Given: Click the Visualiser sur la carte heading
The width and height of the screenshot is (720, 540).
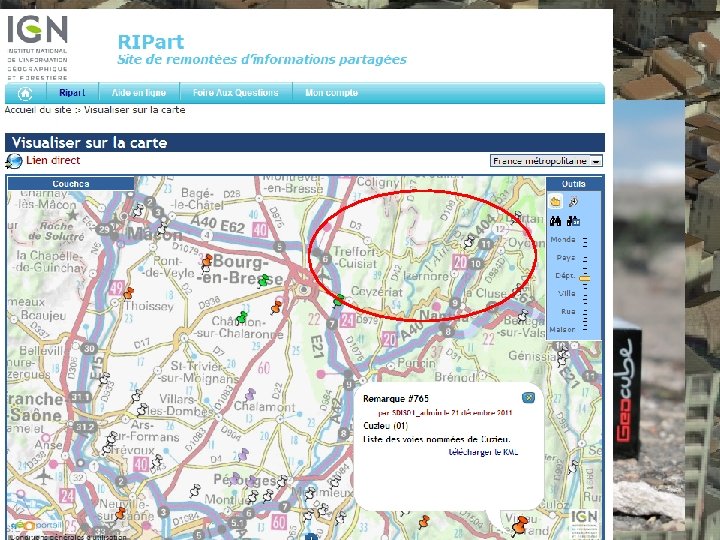Looking at the screenshot, I should [x=90, y=143].
